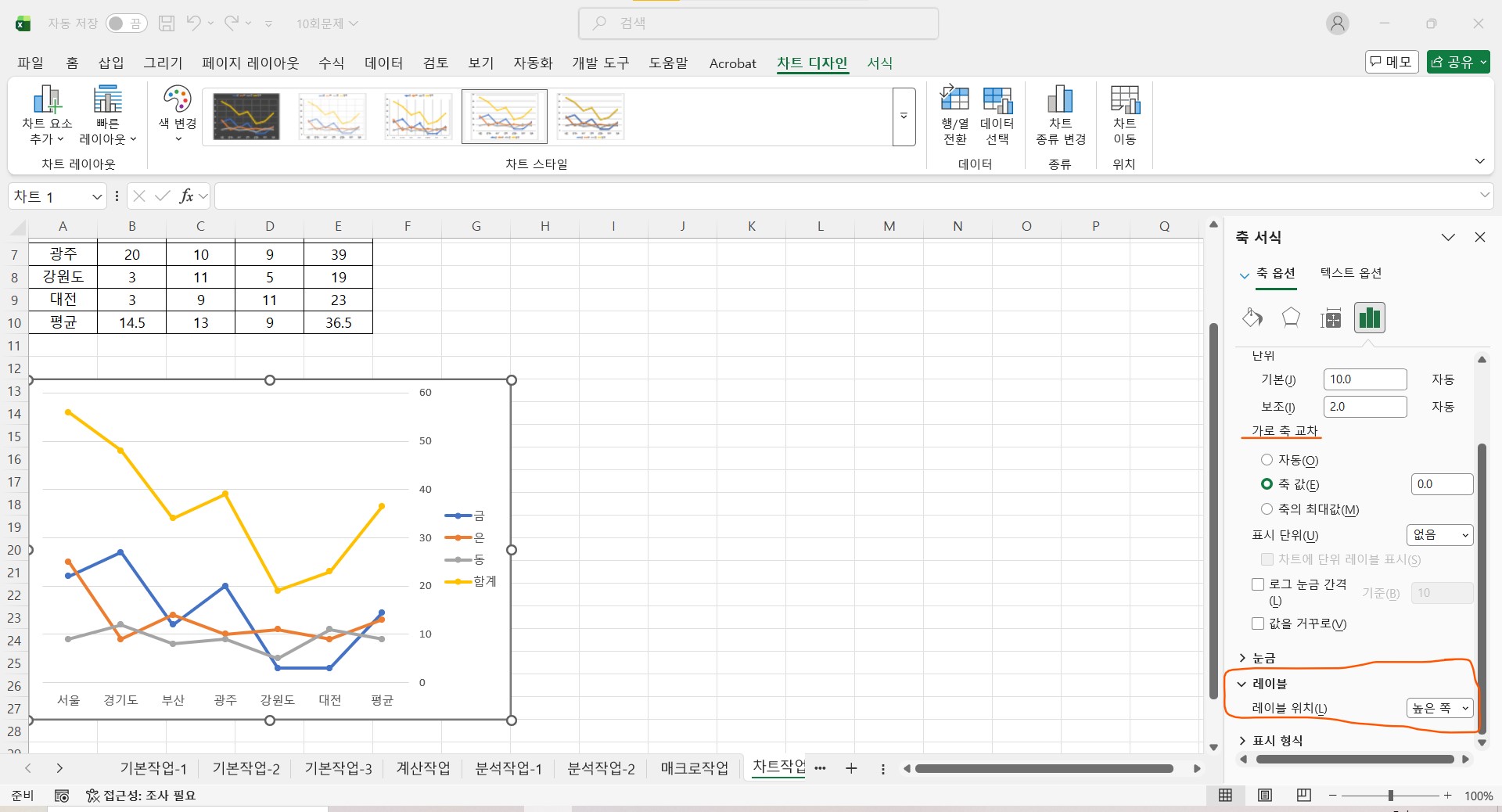The image size is (1502, 812).
Task: Open the label position (레이블 위치) dropdown
Action: click(x=1439, y=708)
